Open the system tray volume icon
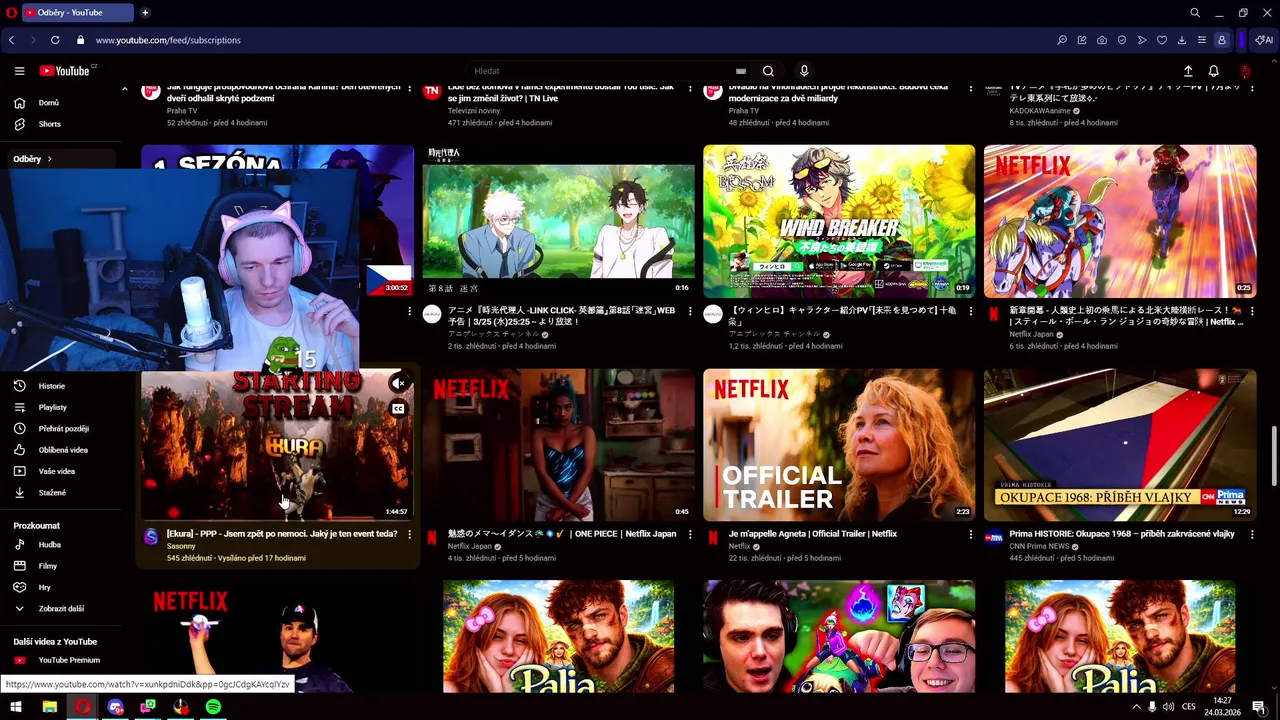This screenshot has width=1280, height=720. click(x=1168, y=707)
